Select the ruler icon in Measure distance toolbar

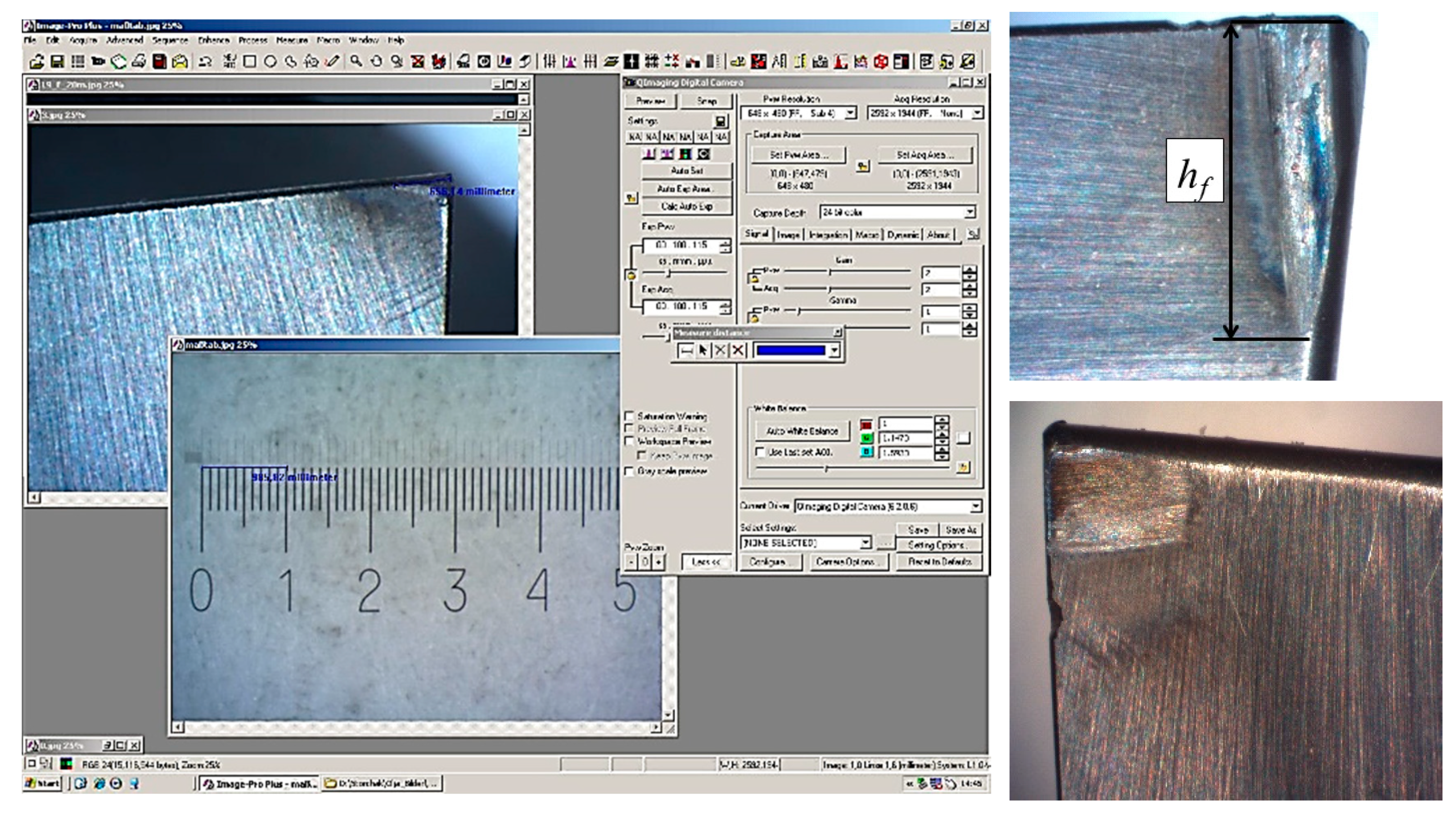coord(686,351)
